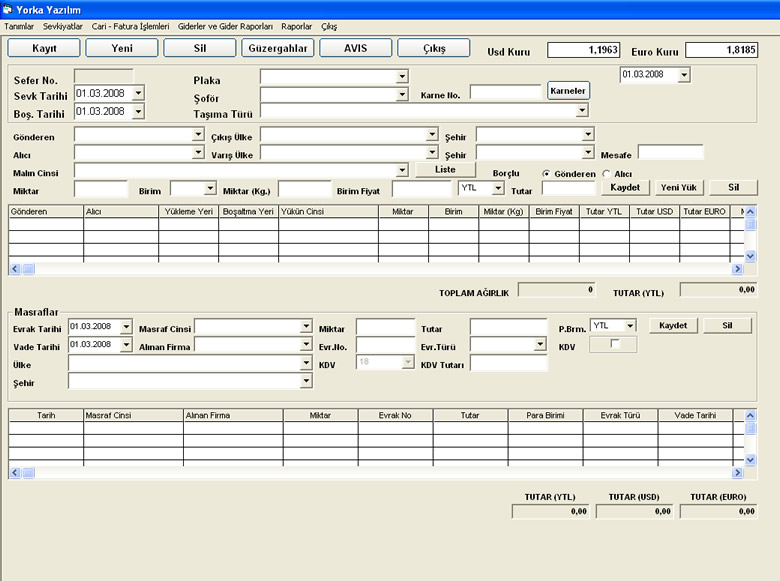The height and width of the screenshot is (581, 780).
Task: Click Masraf Cinsi column header in expenses grid
Action: (x=133, y=415)
